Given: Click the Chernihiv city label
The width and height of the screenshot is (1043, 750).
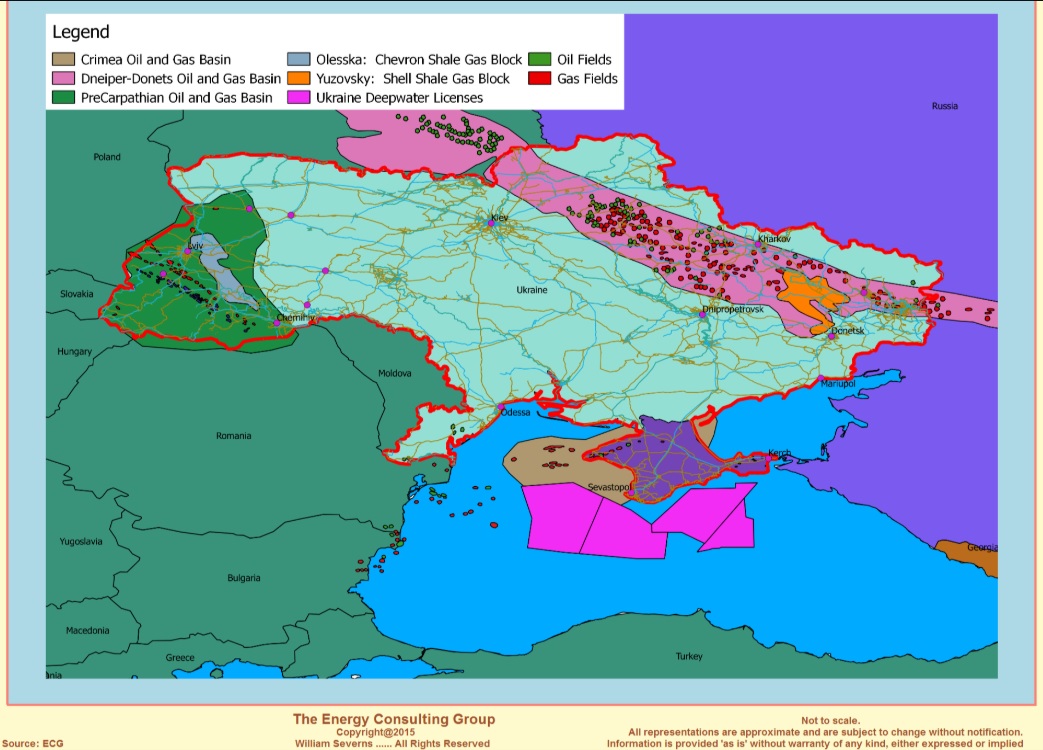Looking at the screenshot, I should point(296,318).
